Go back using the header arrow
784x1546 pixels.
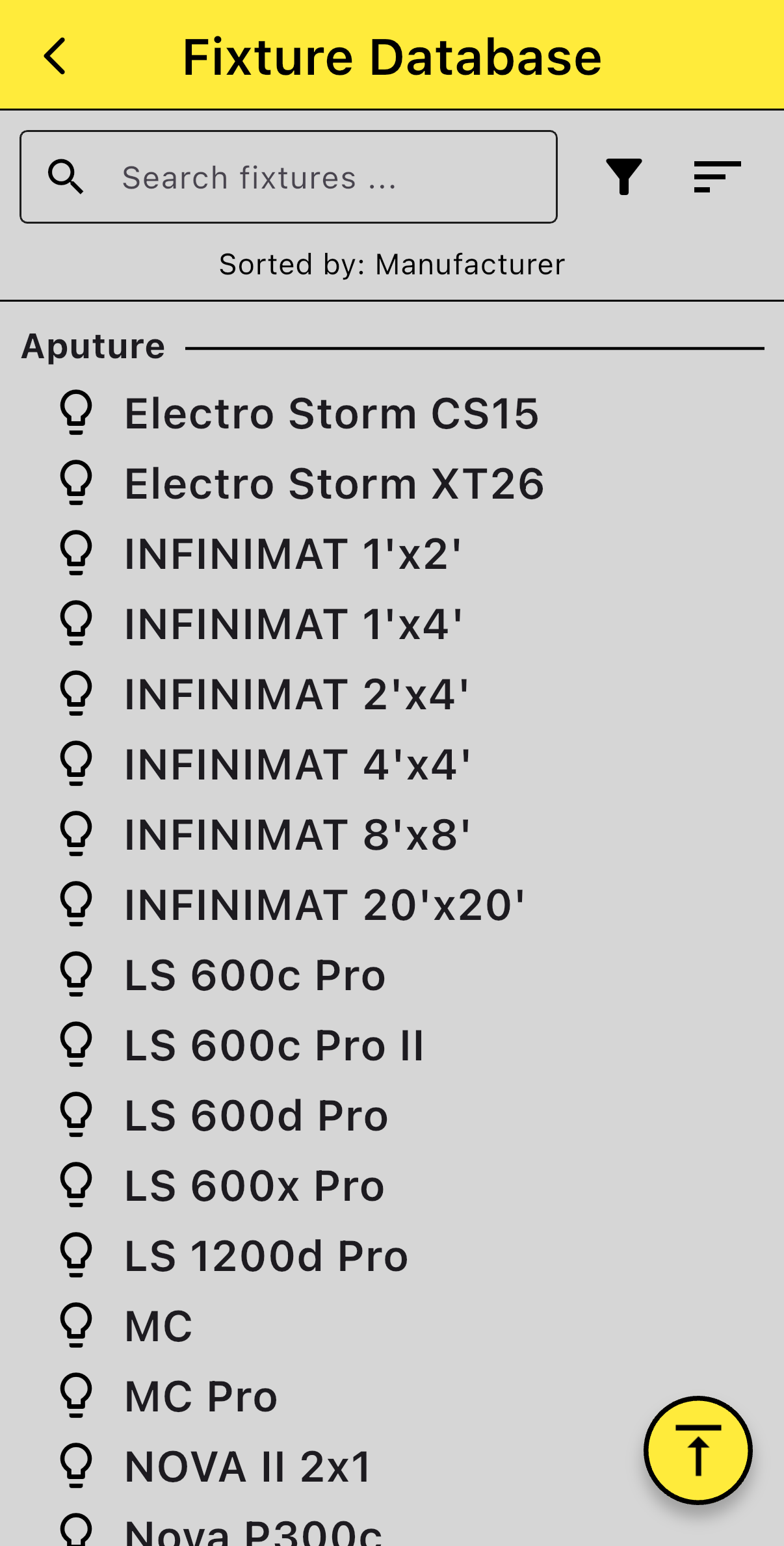55,57
